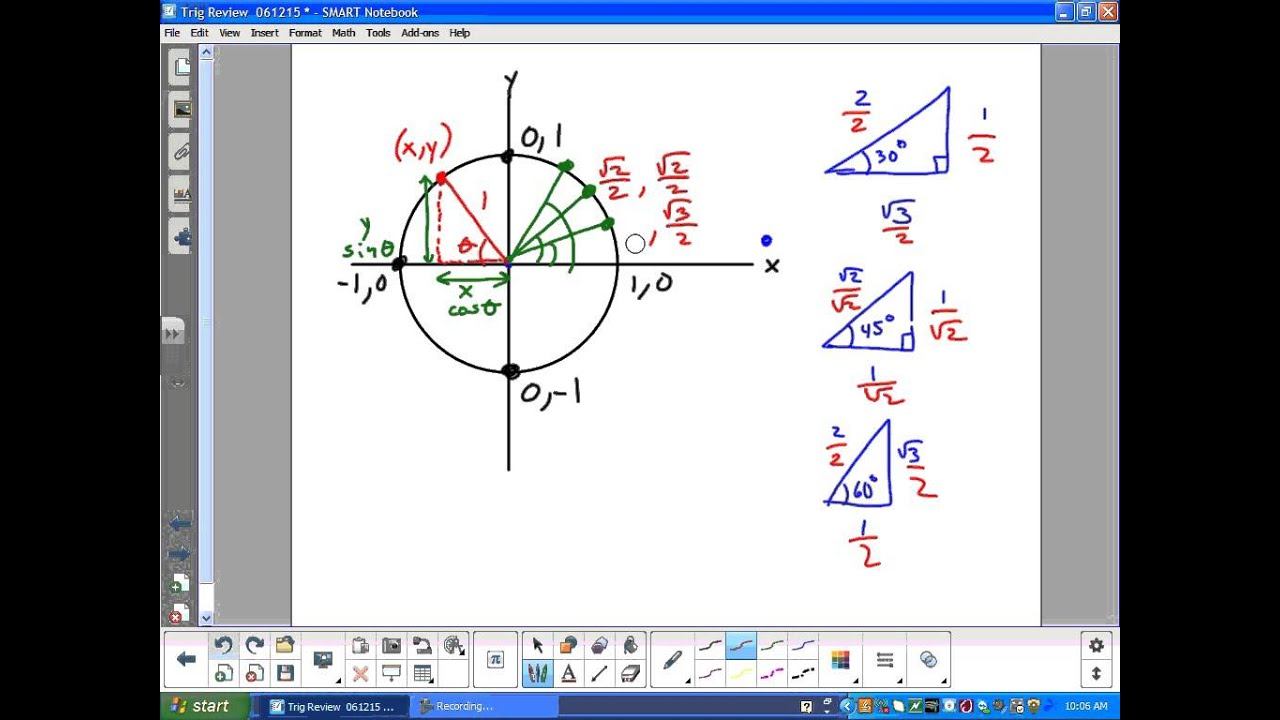The height and width of the screenshot is (720, 1280).
Task: Open the Edit menu
Action: (200, 33)
